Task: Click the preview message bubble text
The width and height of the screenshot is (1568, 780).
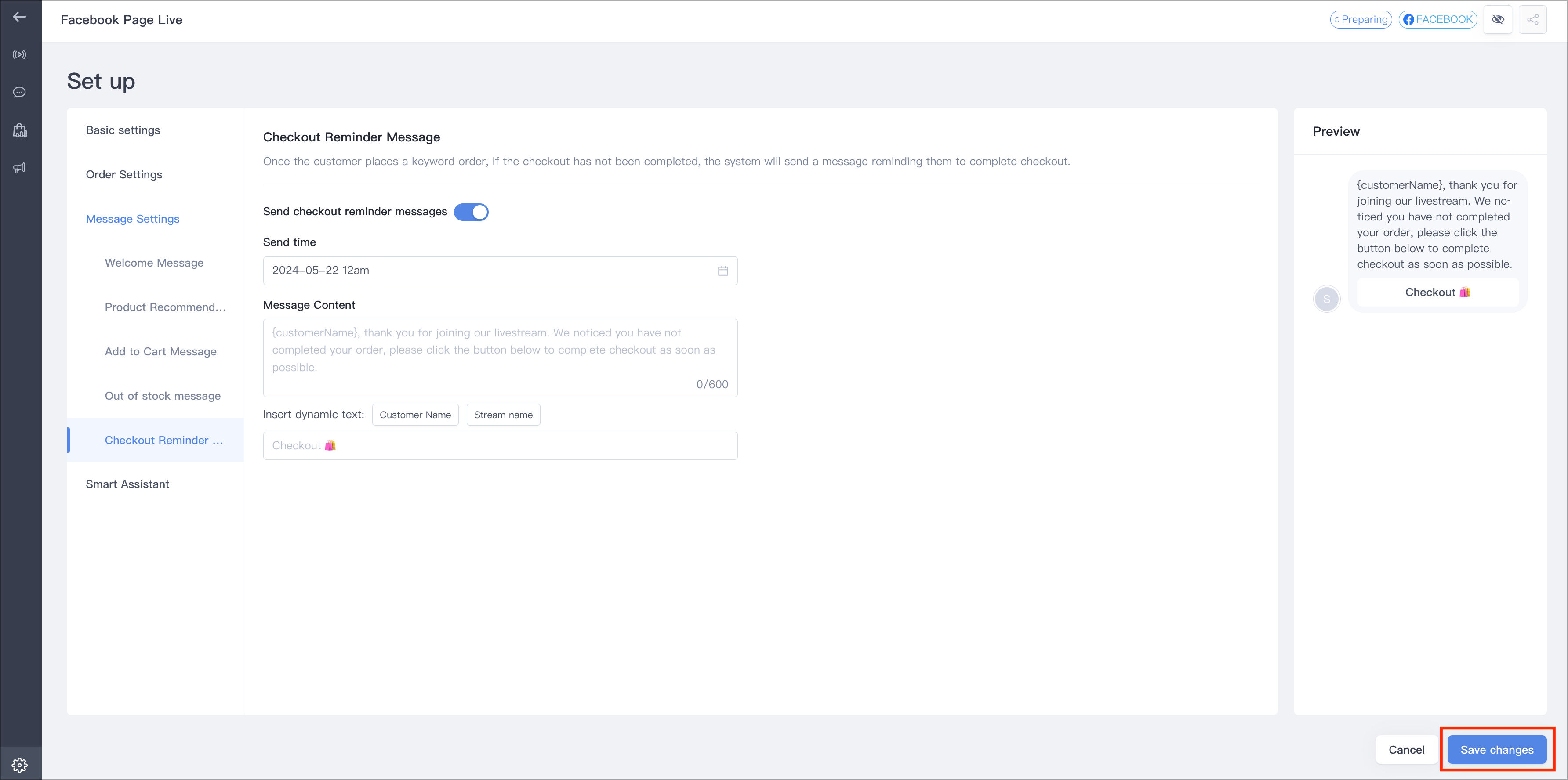Action: click(x=1437, y=224)
